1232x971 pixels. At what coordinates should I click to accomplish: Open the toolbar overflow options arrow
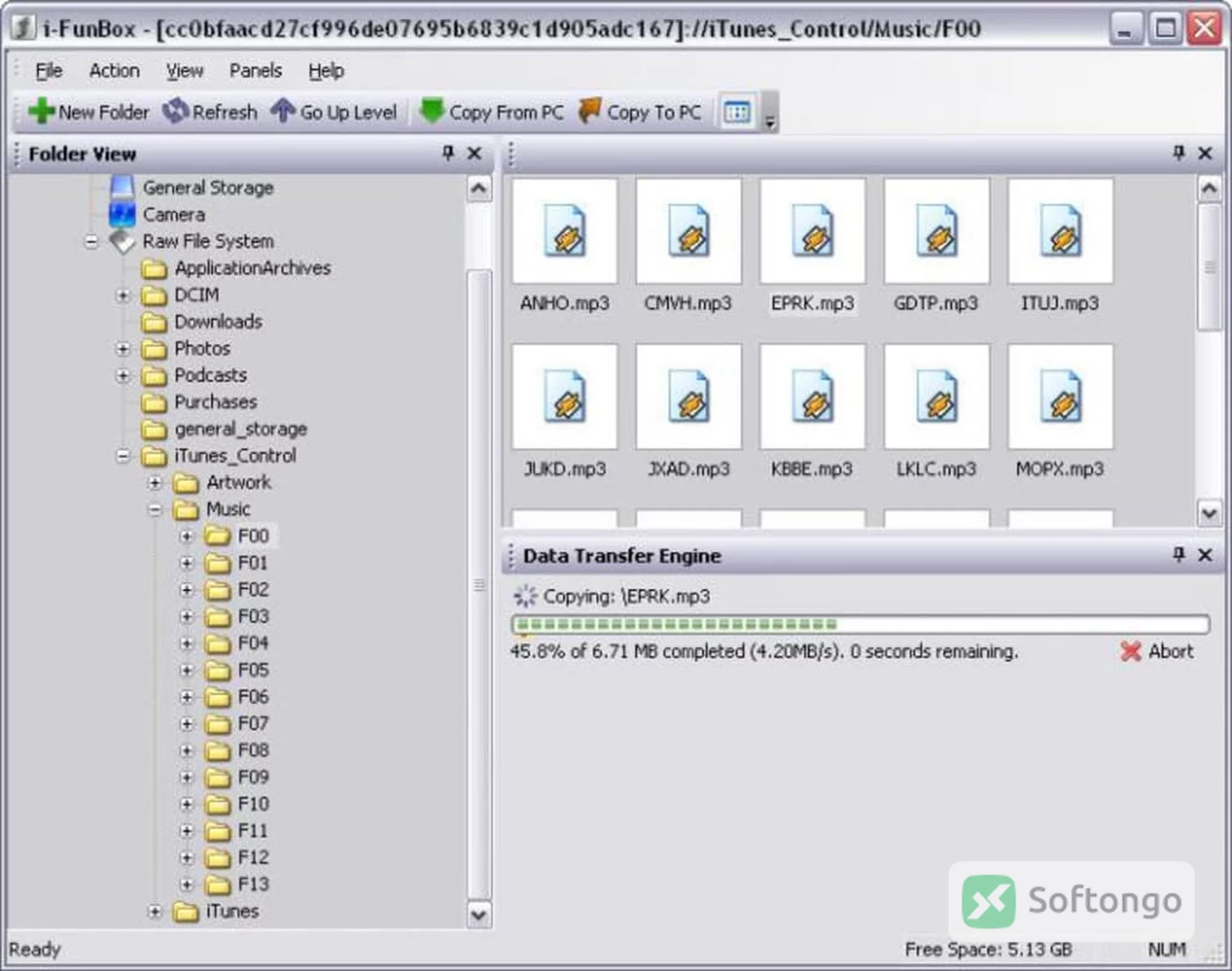click(769, 121)
